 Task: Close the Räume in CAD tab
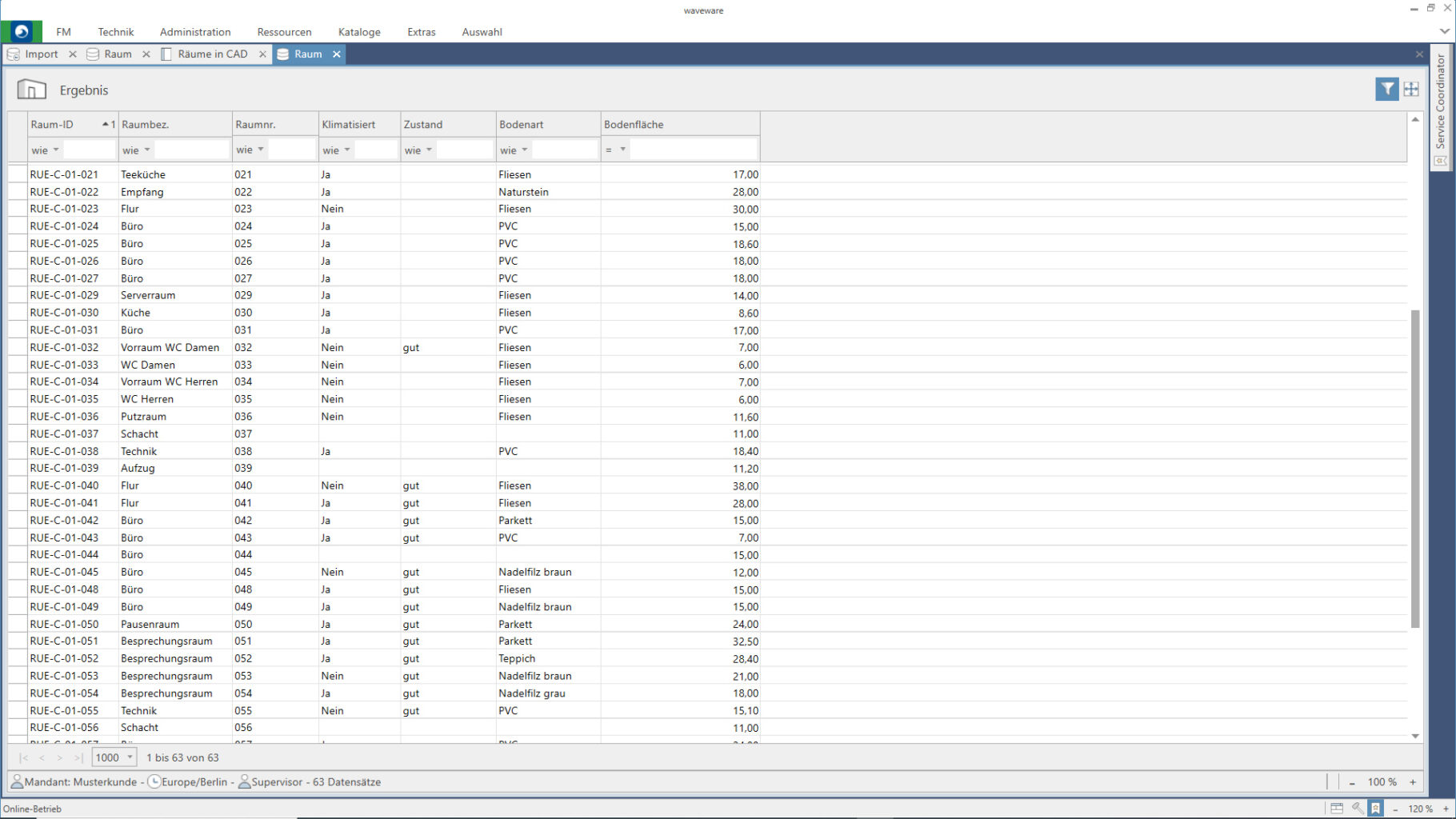(x=262, y=54)
